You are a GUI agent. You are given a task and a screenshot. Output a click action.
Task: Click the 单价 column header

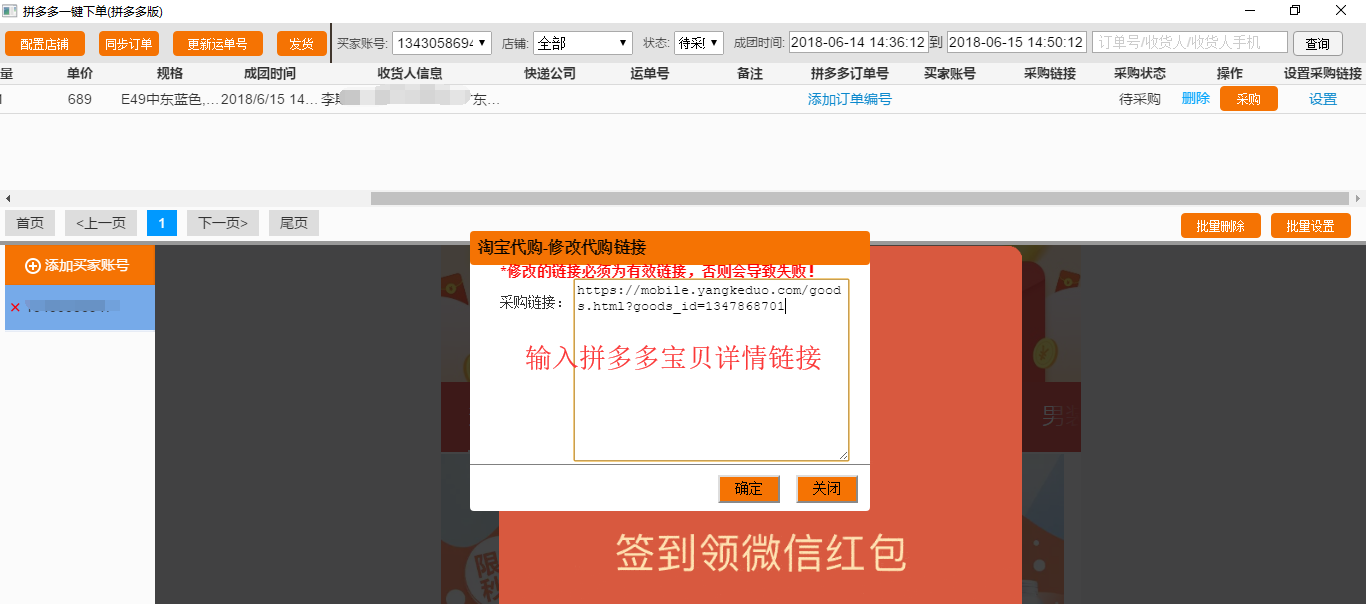tap(80, 74)
